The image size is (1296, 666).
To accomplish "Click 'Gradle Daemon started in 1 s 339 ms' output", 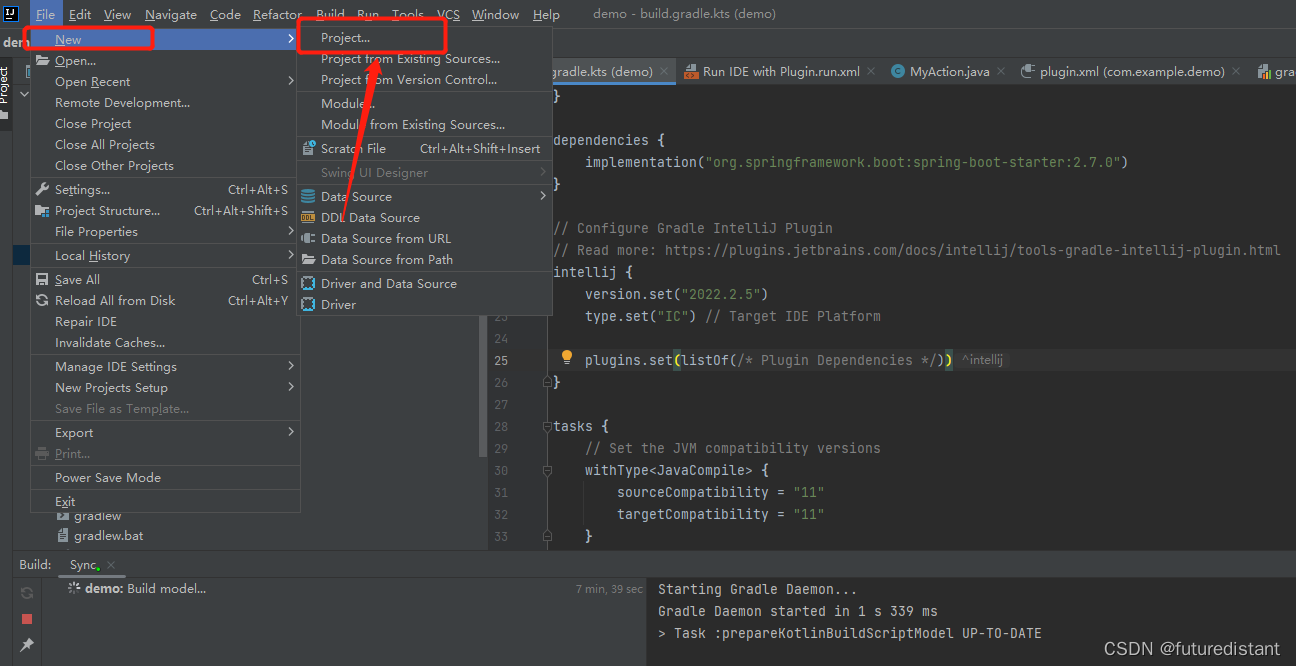I will pos(797,611).
